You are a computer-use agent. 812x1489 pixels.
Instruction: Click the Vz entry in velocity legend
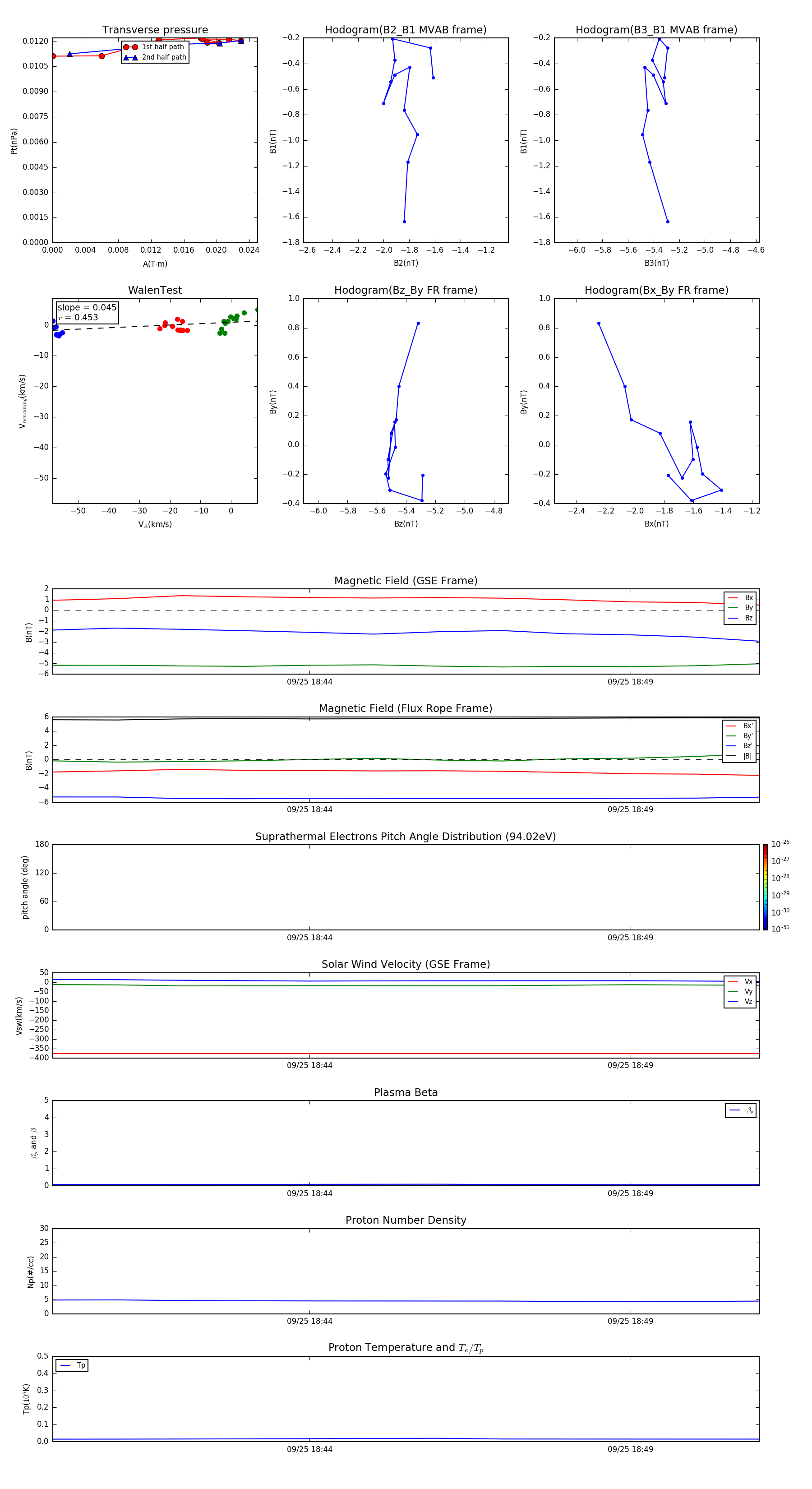(740, 1002)
